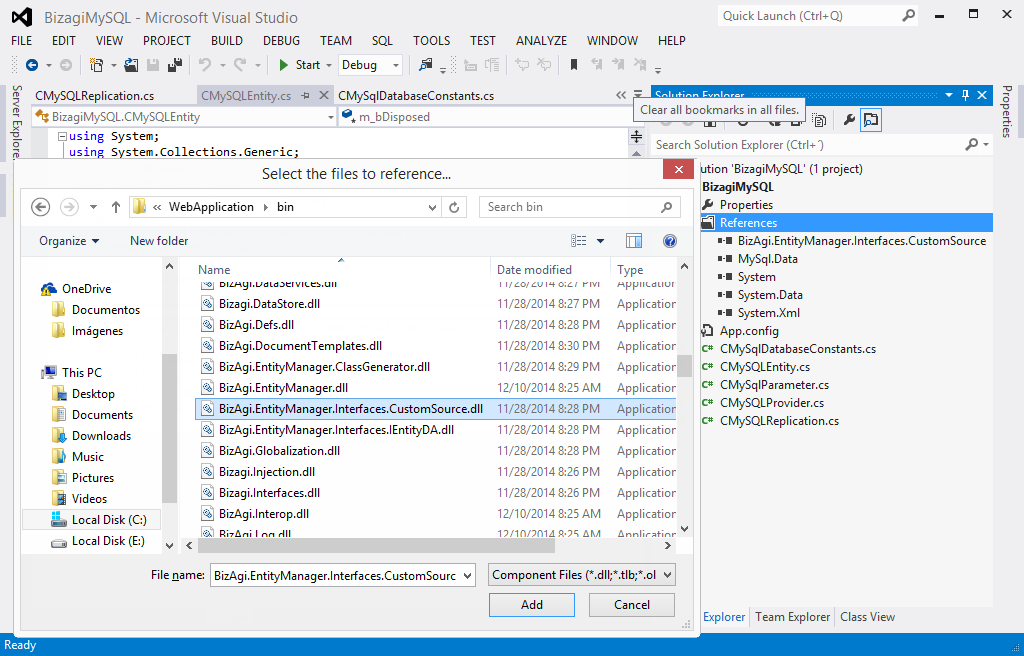Click the Back arrow in the file dialog
Viewport: 1024px width, 656px height.
40,207
